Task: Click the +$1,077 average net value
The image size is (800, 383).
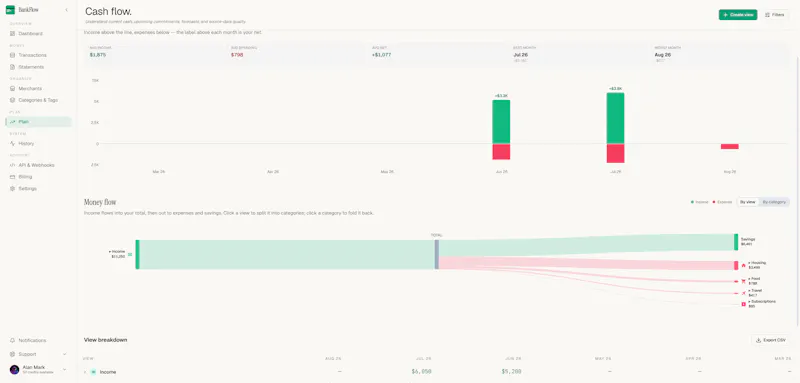Action: 381,55
